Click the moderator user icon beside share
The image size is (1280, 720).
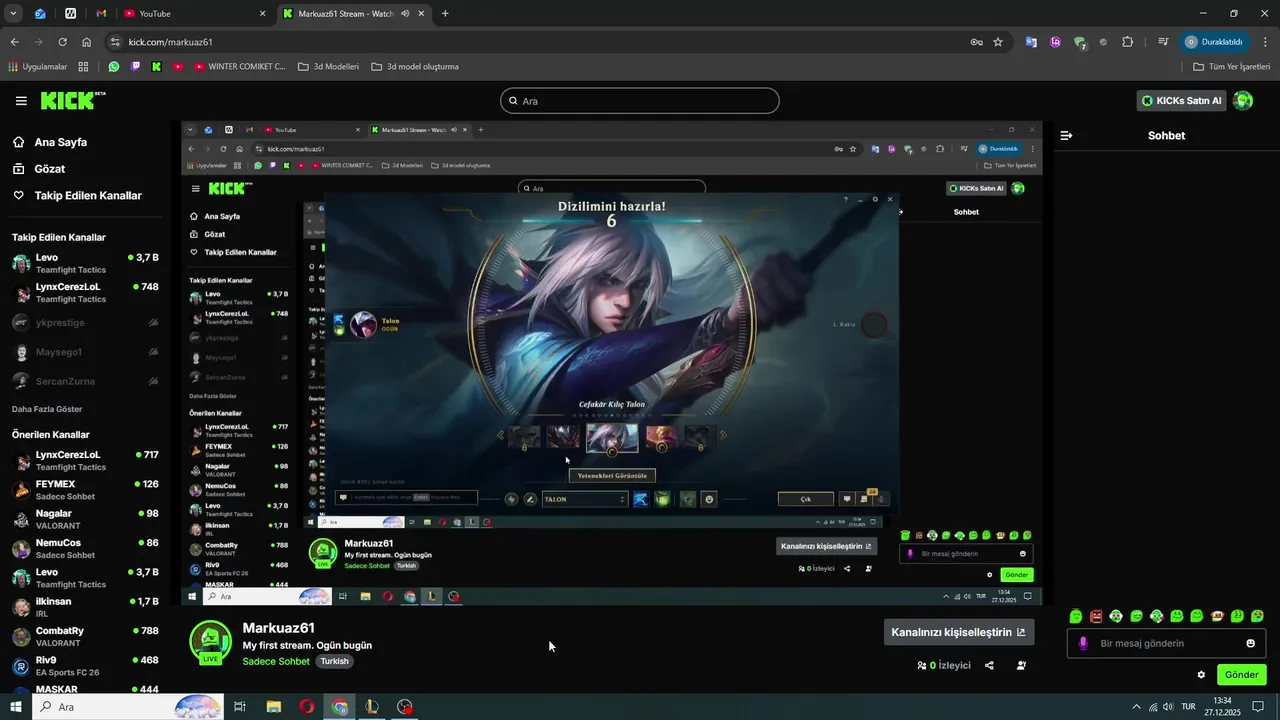pos(1021,665)
